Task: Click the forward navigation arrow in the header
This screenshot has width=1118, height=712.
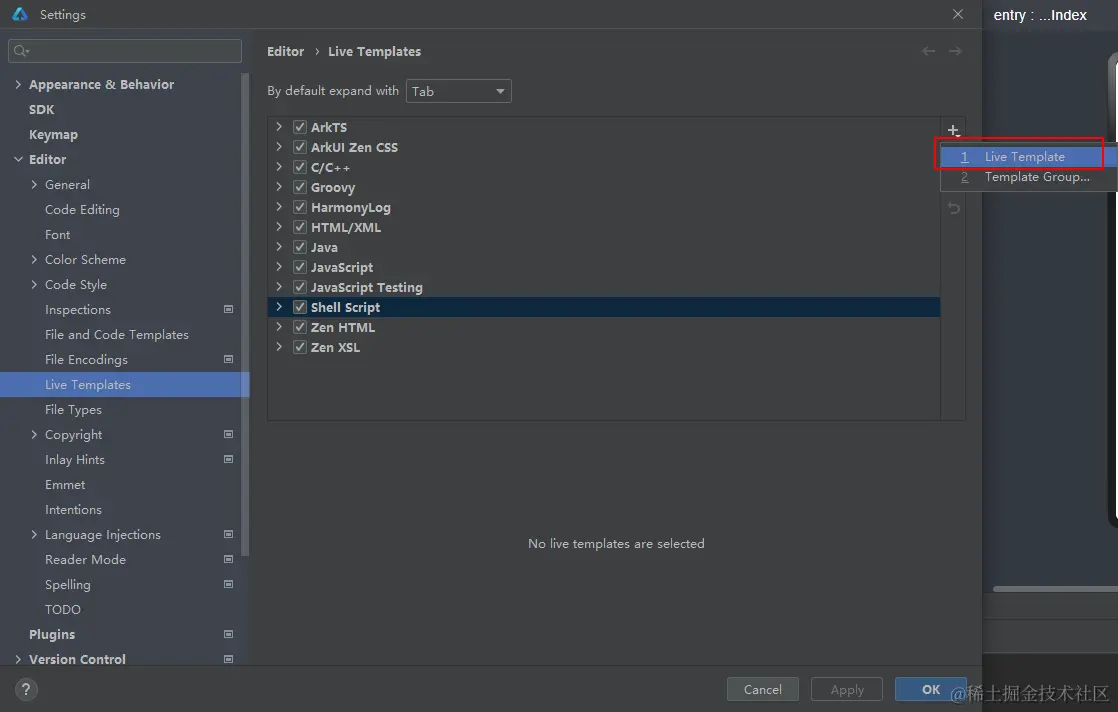Action: tap(955, 51)
